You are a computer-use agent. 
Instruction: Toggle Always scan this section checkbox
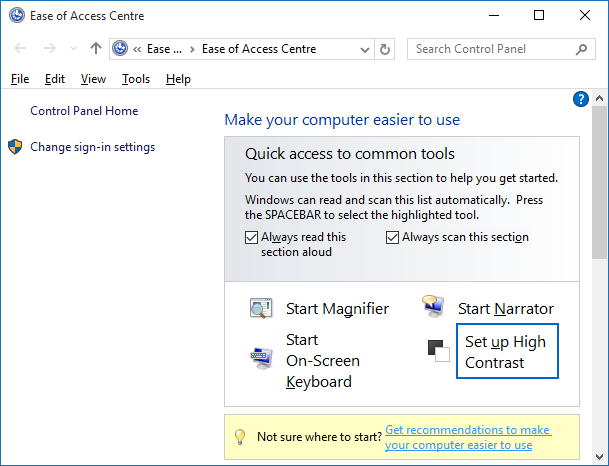pyautogui.click(x=393, y=238)
